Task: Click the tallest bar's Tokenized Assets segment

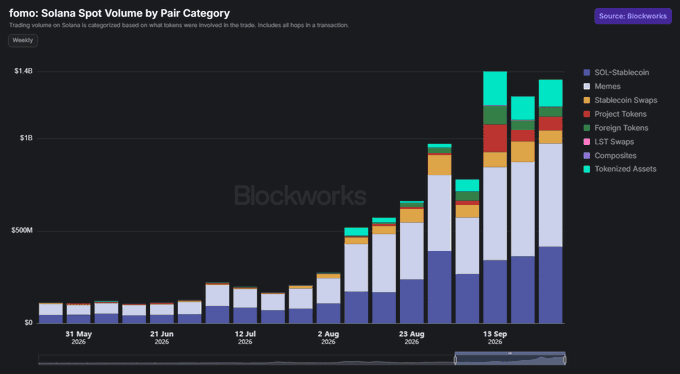Action: click(x=495, y=88)
